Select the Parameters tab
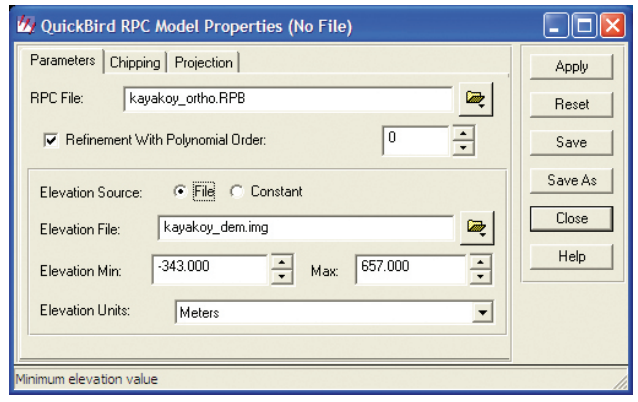Screen dimensions: 638x402 pyautogui.click(x=60, y=61)
